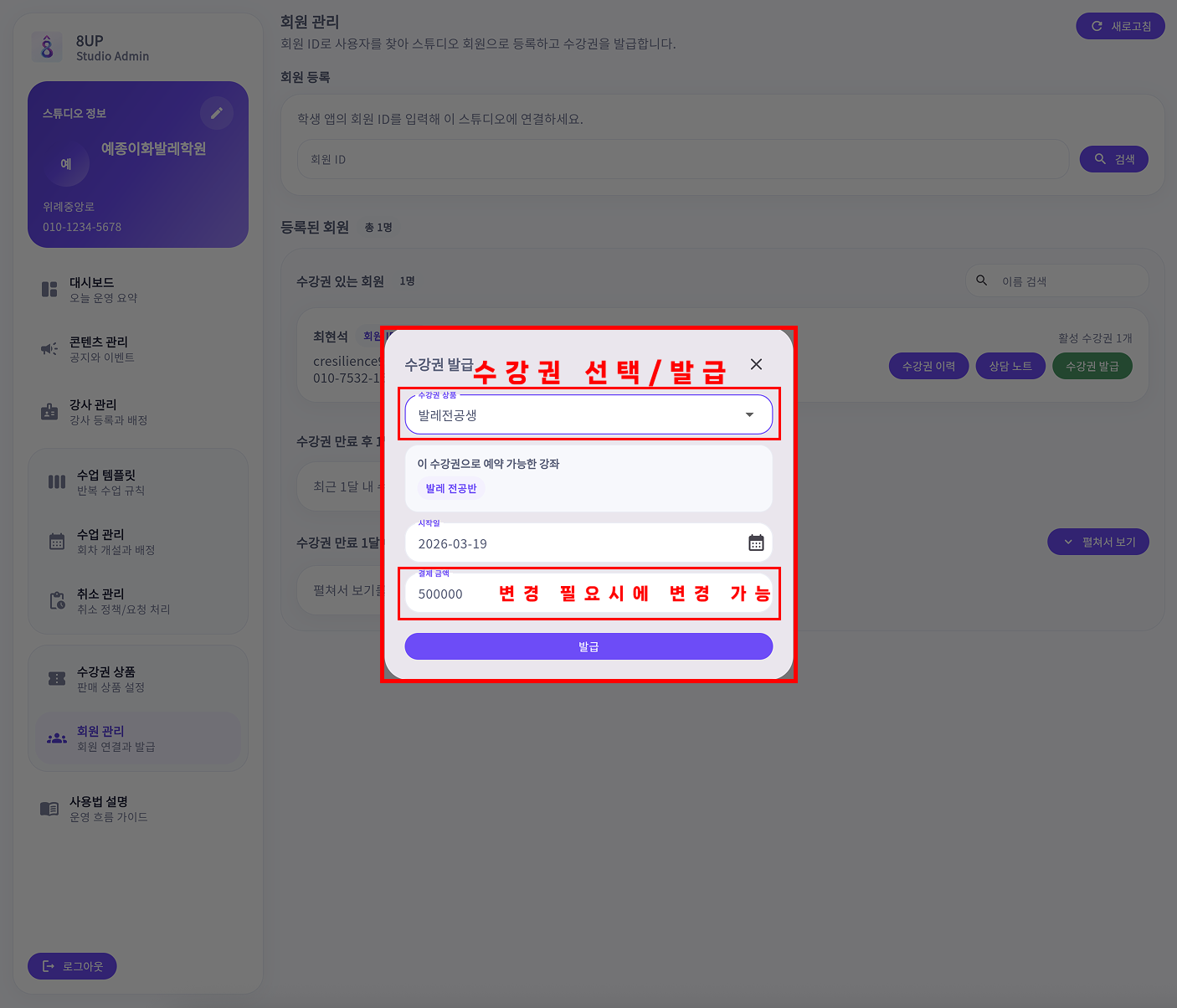Edit studio info with the pencil icon
This screenshot has height=1008, width=1177.
coord(217,113)
